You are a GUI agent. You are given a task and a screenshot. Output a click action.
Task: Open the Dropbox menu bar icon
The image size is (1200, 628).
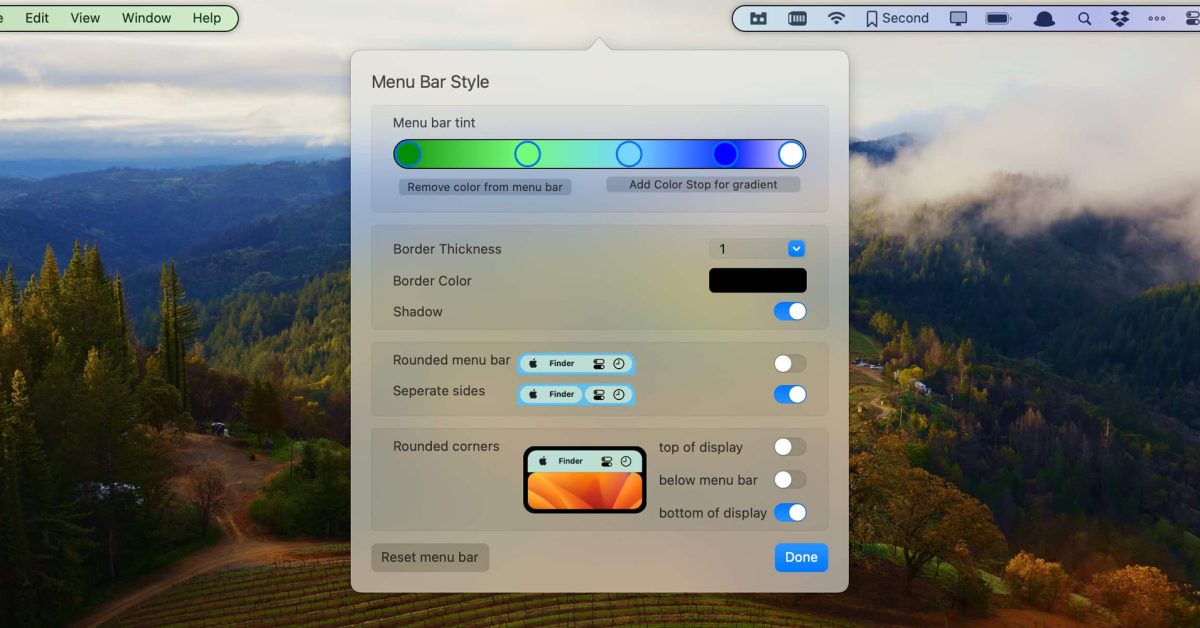pyautogui.click(x=1120, y=18)
